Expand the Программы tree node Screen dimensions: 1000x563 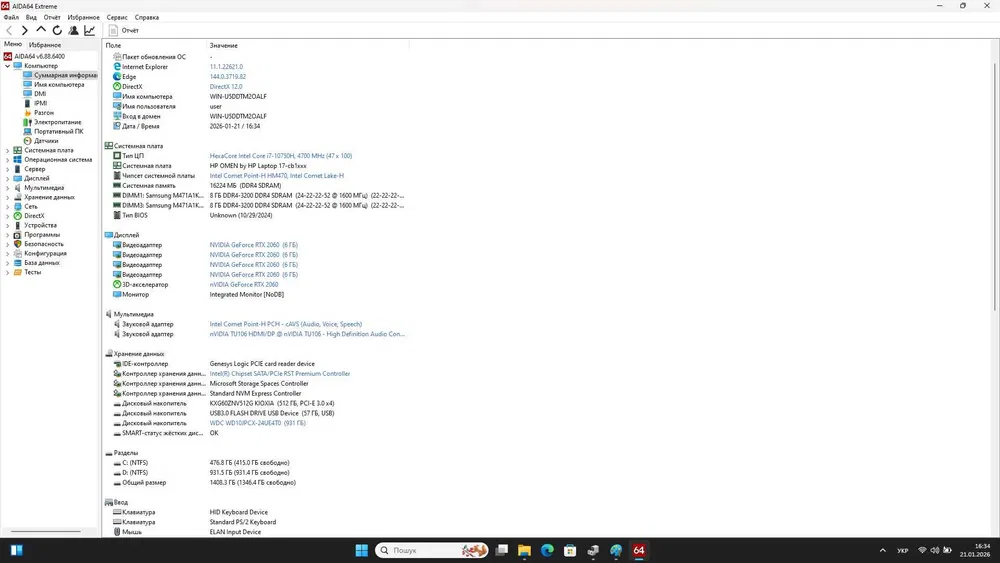[x=8, y=235]
